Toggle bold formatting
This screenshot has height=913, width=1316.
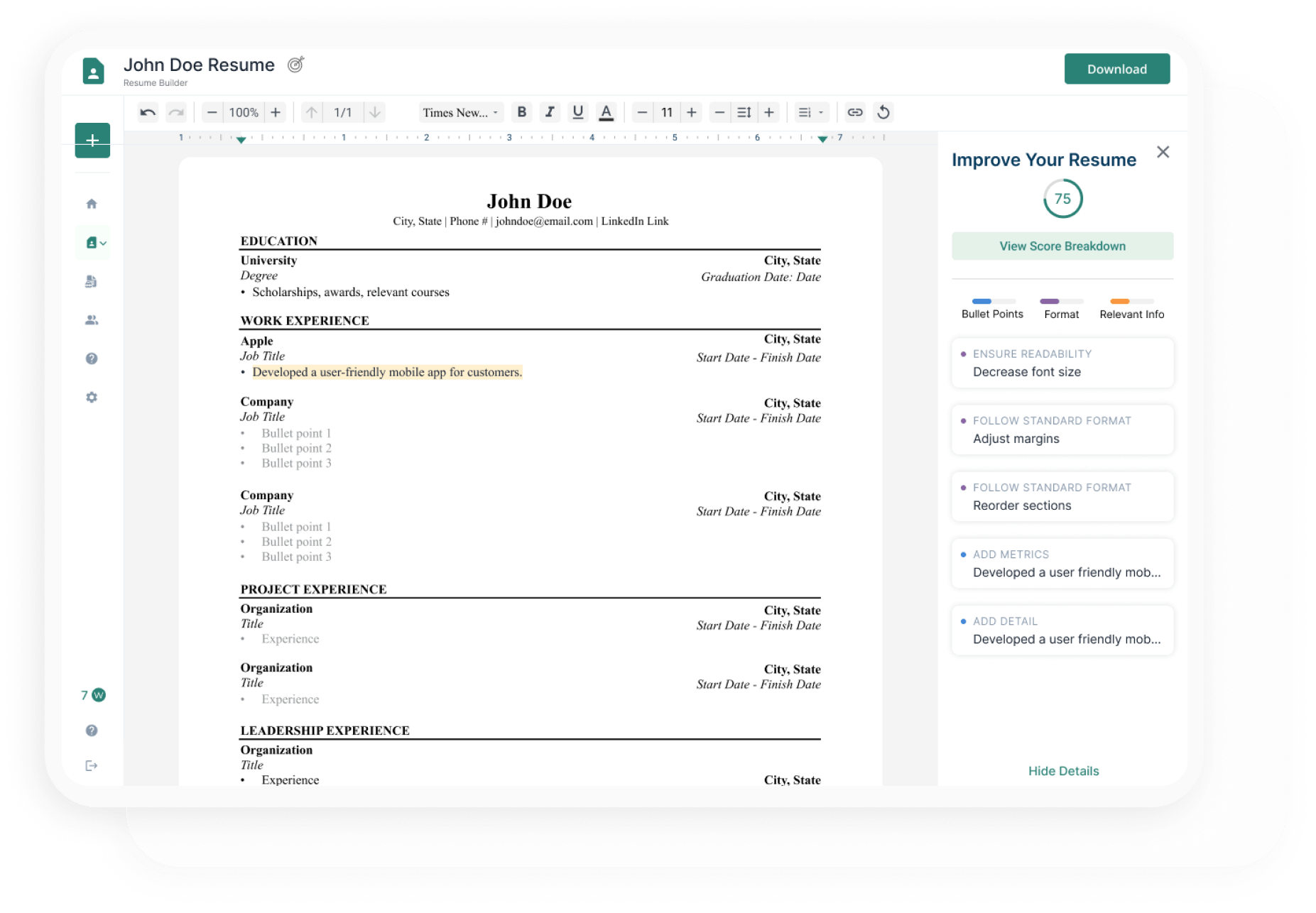point(522,112)
